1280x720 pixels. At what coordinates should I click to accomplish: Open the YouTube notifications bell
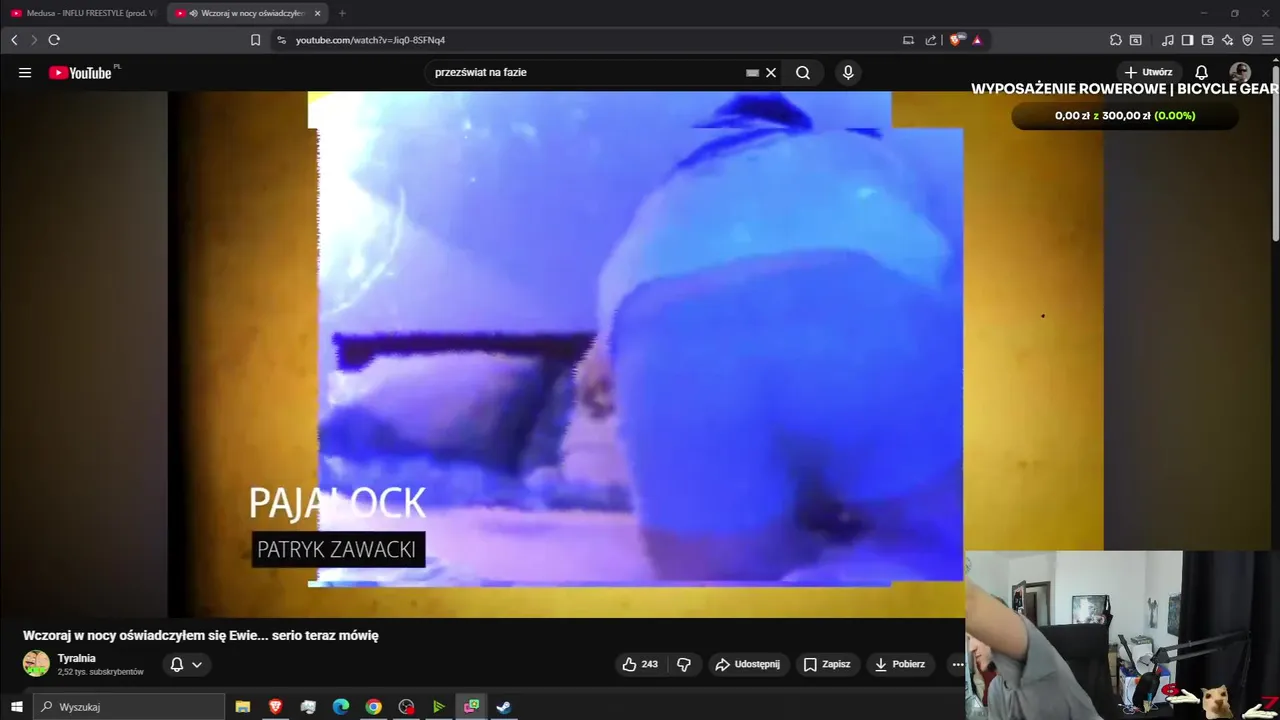[1202, 73]
